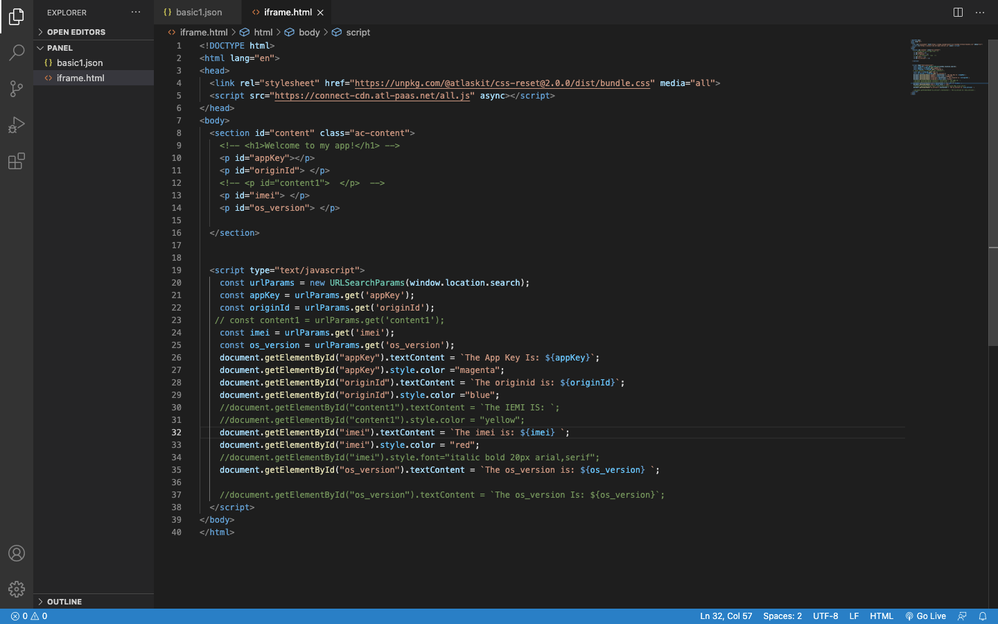Start the Go Live server

coord(928,615)
